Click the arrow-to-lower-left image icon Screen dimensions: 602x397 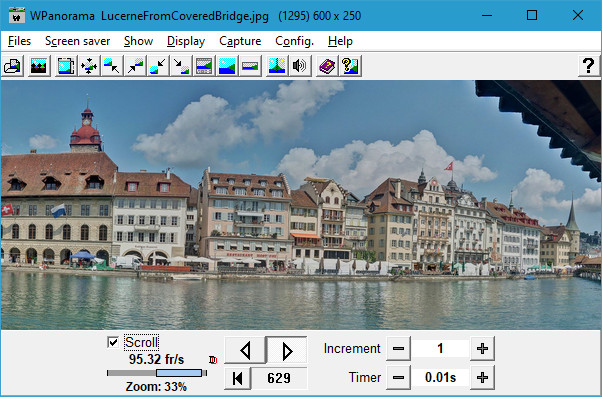tap(158, 66)
